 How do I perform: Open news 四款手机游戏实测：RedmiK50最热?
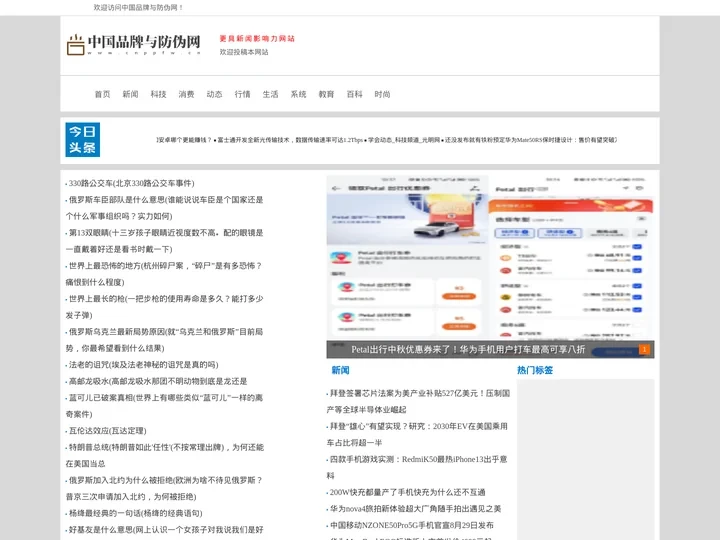coord(417,468)
